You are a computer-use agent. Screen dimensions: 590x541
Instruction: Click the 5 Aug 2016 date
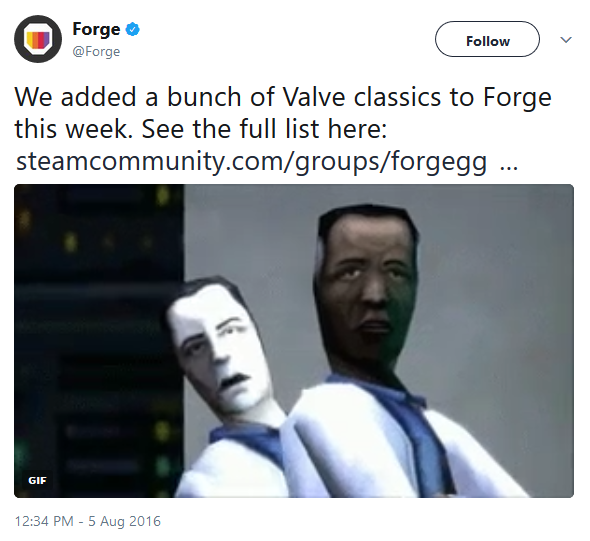pos(125,521)
